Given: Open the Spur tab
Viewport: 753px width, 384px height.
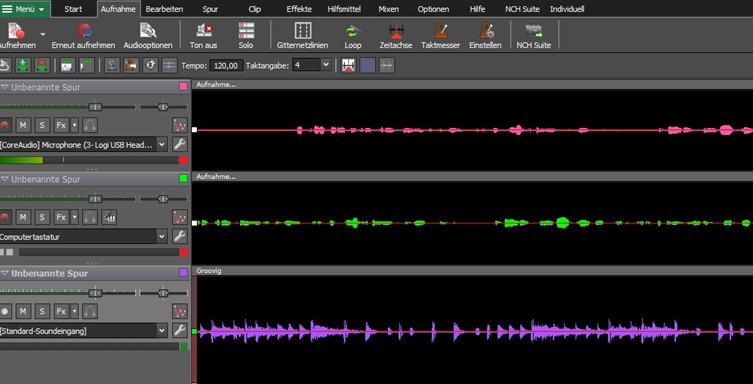Looking at the screenshot, I should coord(210,9).
